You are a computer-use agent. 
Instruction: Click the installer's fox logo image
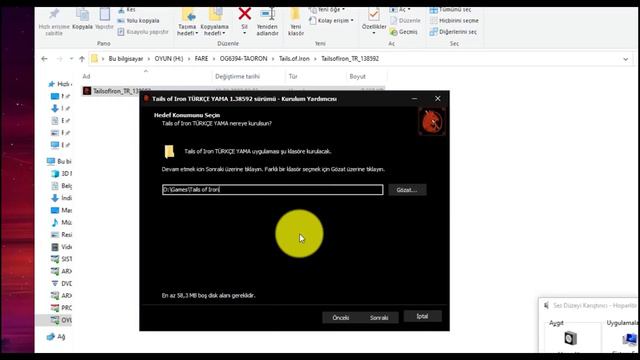click(432, 122)
